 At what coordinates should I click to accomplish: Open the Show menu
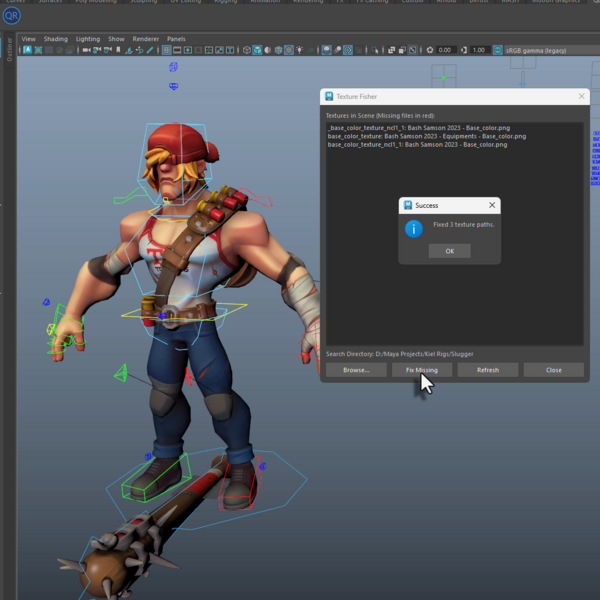116,39
